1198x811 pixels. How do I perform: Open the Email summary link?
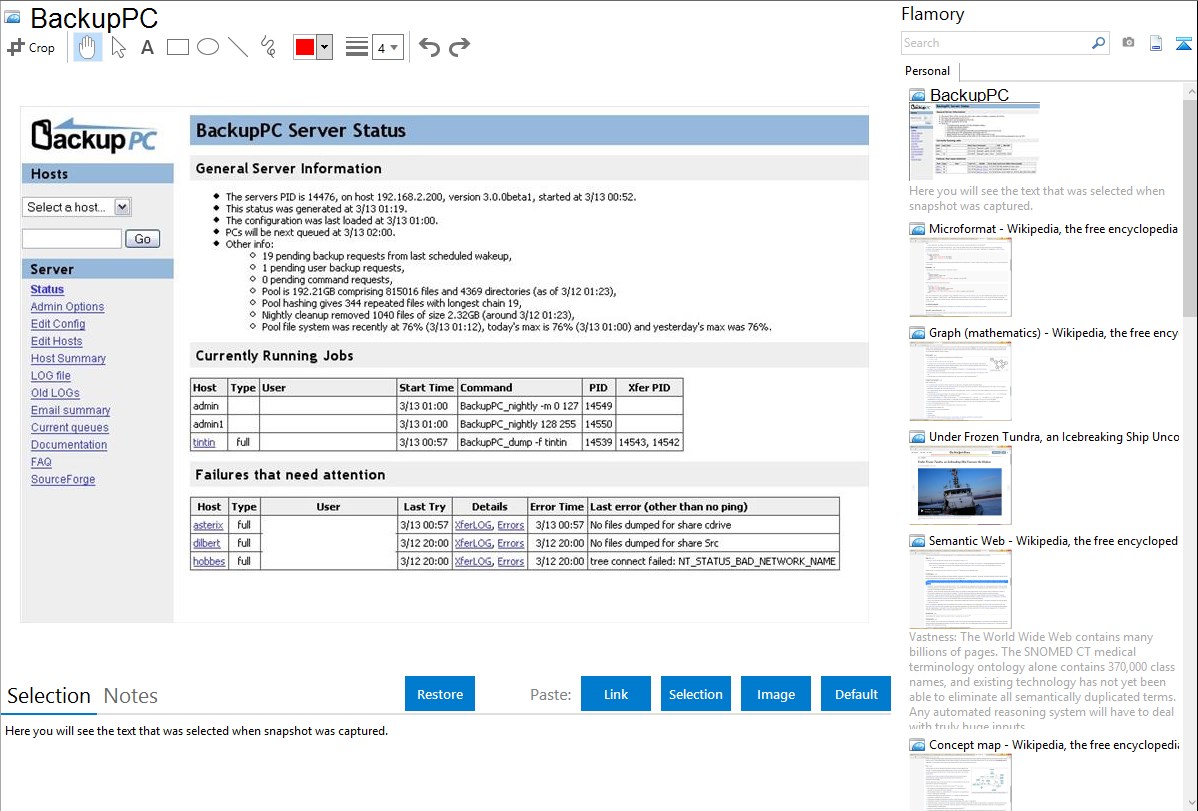(70, 410)
